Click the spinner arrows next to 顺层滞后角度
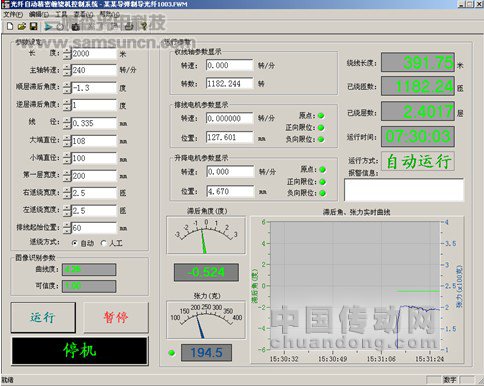 tap(67, 88)
